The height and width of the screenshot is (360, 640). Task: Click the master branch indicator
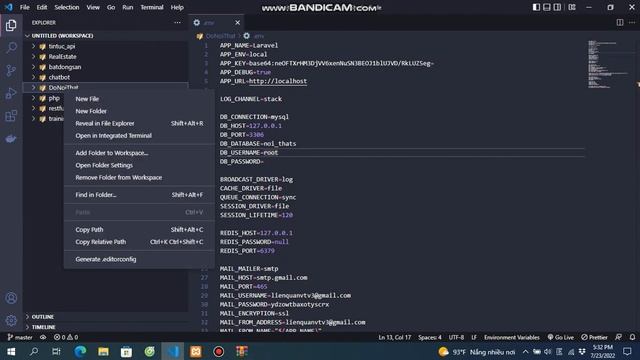click(x=20, y=337)
